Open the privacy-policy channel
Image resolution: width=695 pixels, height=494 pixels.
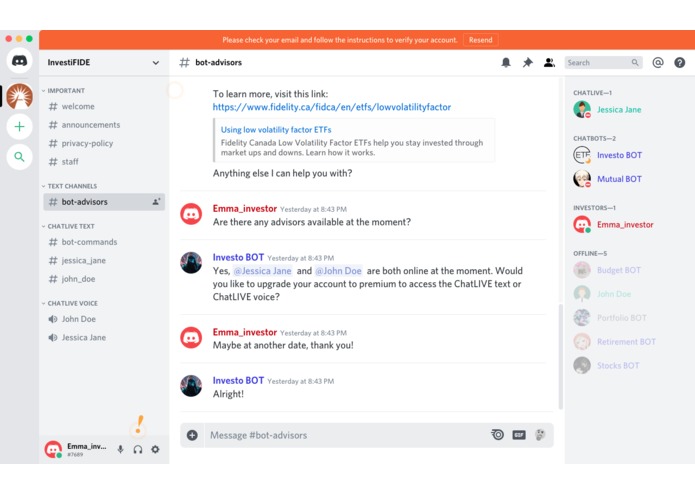(x=104, y=143)
